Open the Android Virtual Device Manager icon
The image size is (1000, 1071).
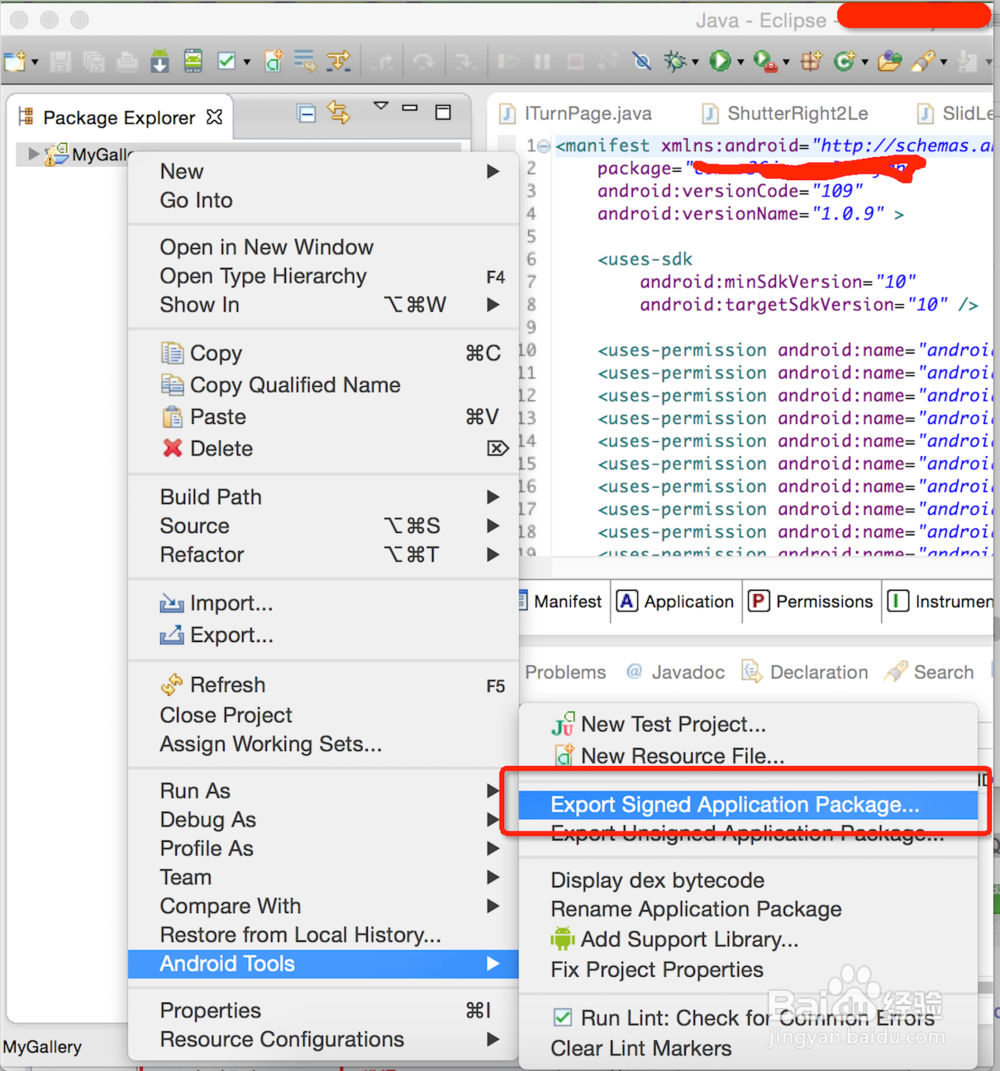(x=193, y=61)
